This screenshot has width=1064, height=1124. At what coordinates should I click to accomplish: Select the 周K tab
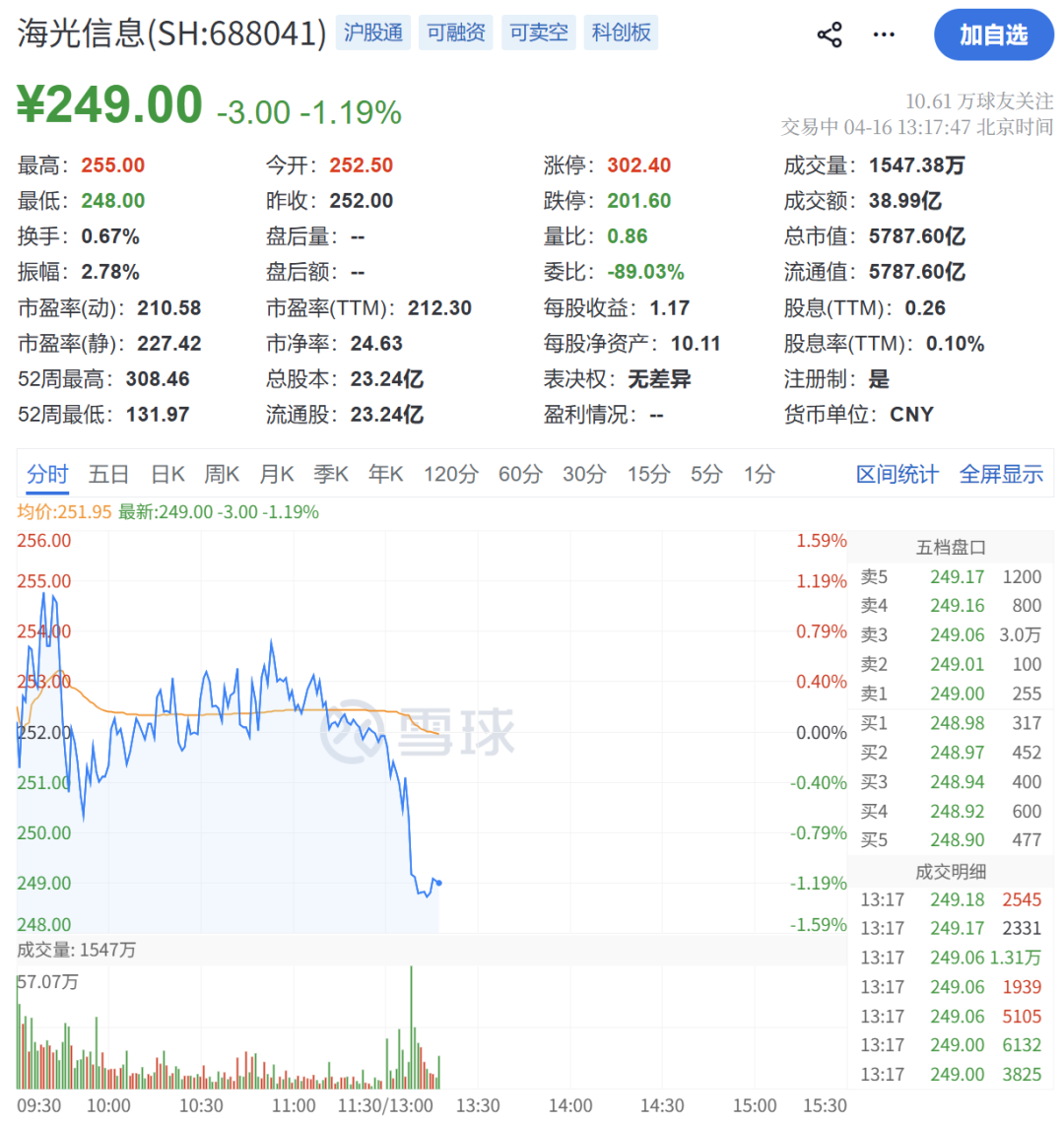[x=222, y=474]
